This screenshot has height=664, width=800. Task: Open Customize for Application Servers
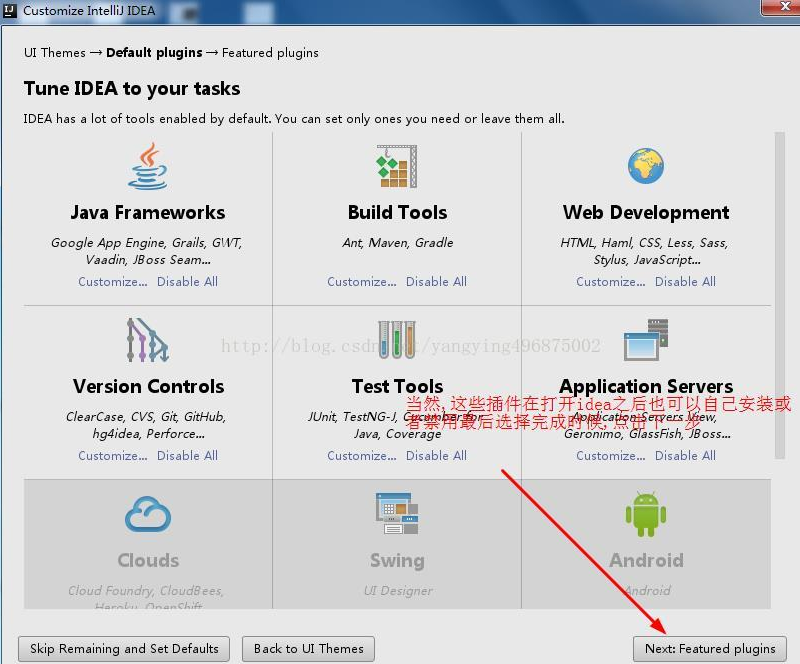point(611,456)
